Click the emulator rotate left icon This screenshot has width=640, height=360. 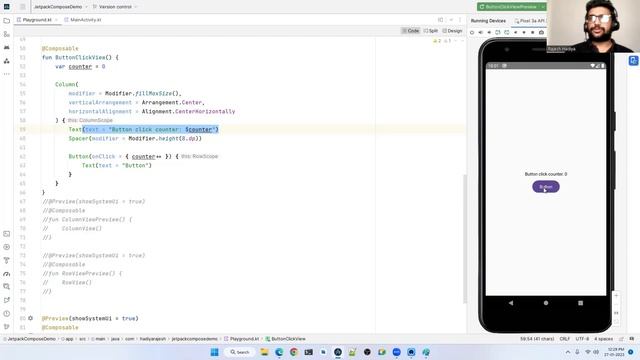(x=498, y=32)
